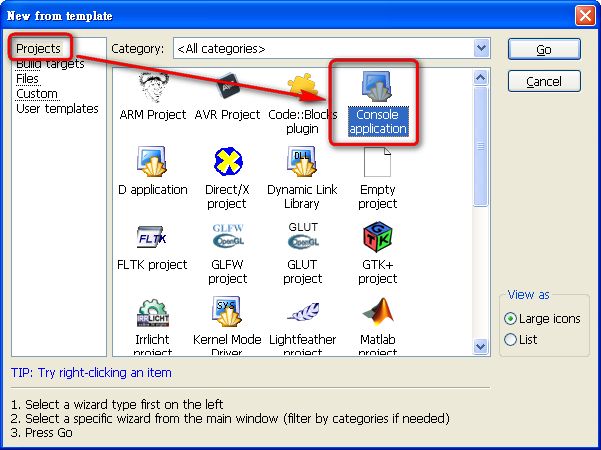The image size is (601, 450).
Task: Click the 'Dynamic Link Library' label text
Action: tap(302, 196)
